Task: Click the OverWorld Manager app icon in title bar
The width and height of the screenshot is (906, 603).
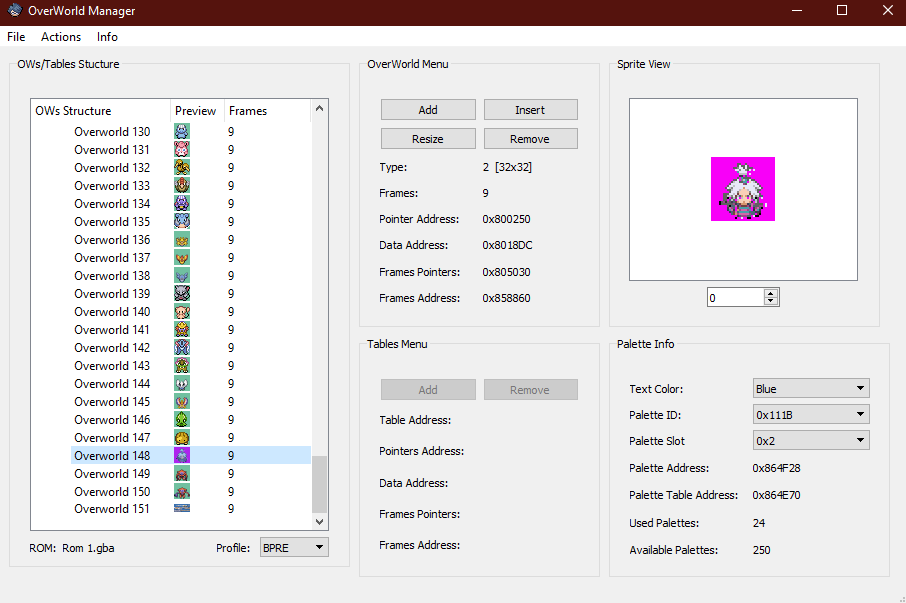Action: click(x=13, y=11)
